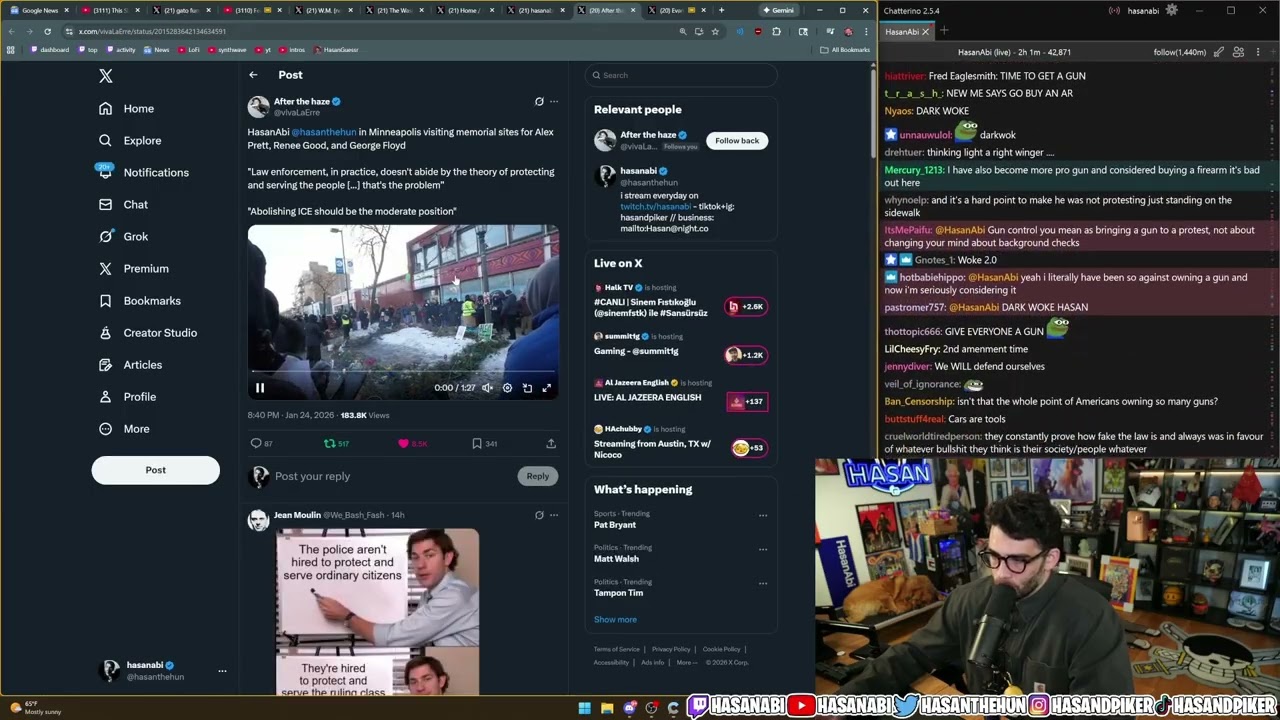Open more options on Jean Moulin reply
1280x720 pixels.
click(x=554, y=515)
